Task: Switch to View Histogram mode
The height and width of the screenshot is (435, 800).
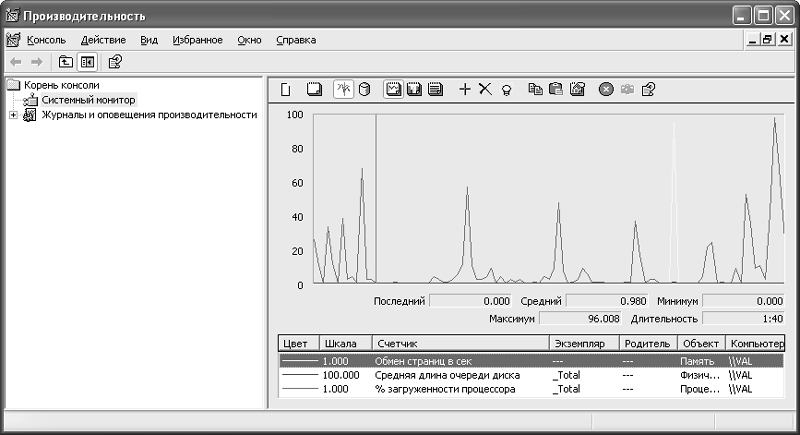Action: point(414,89)
